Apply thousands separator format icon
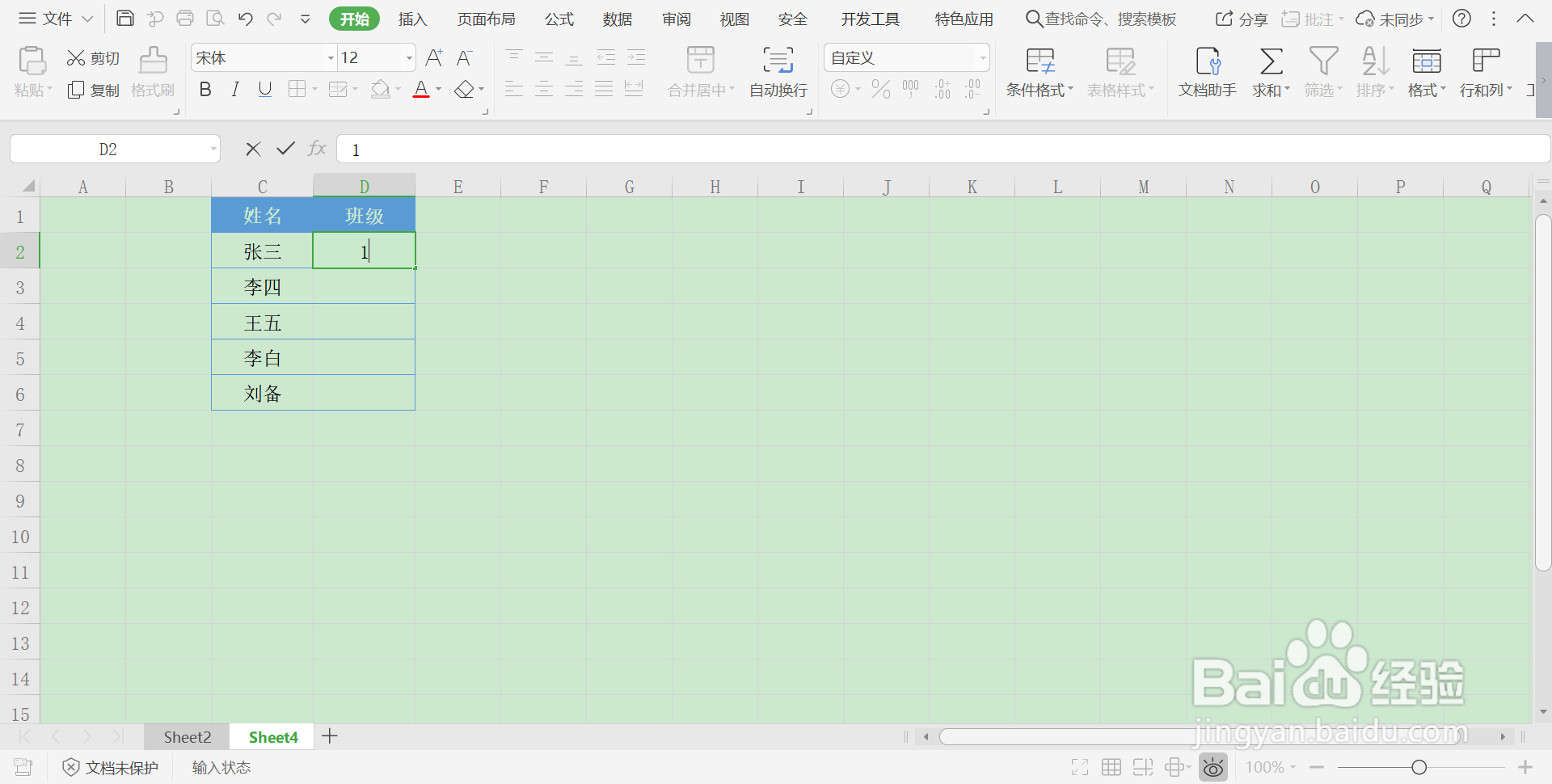This screenshot has height=784, width=1552. point(911,89)
